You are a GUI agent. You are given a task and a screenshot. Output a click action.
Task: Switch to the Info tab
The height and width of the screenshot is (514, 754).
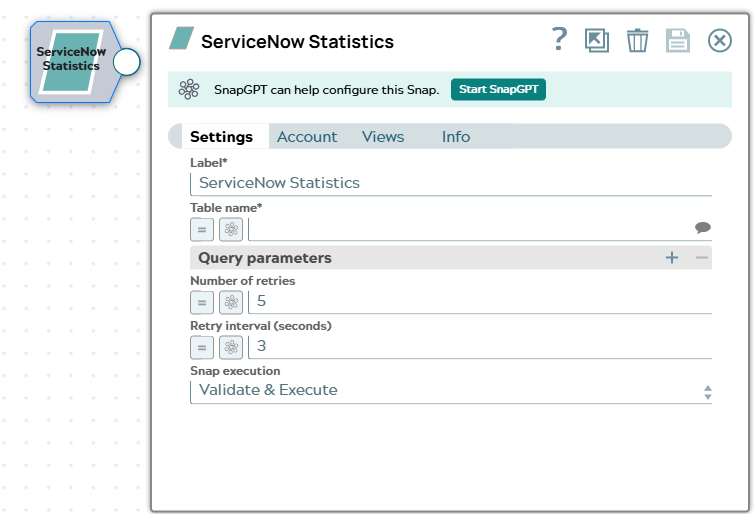(456, 137)
